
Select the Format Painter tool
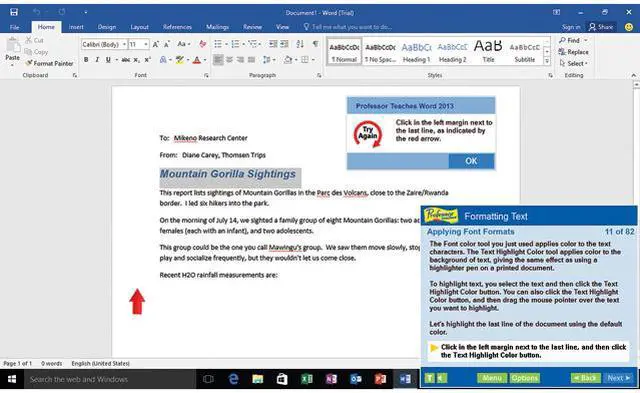49,63
